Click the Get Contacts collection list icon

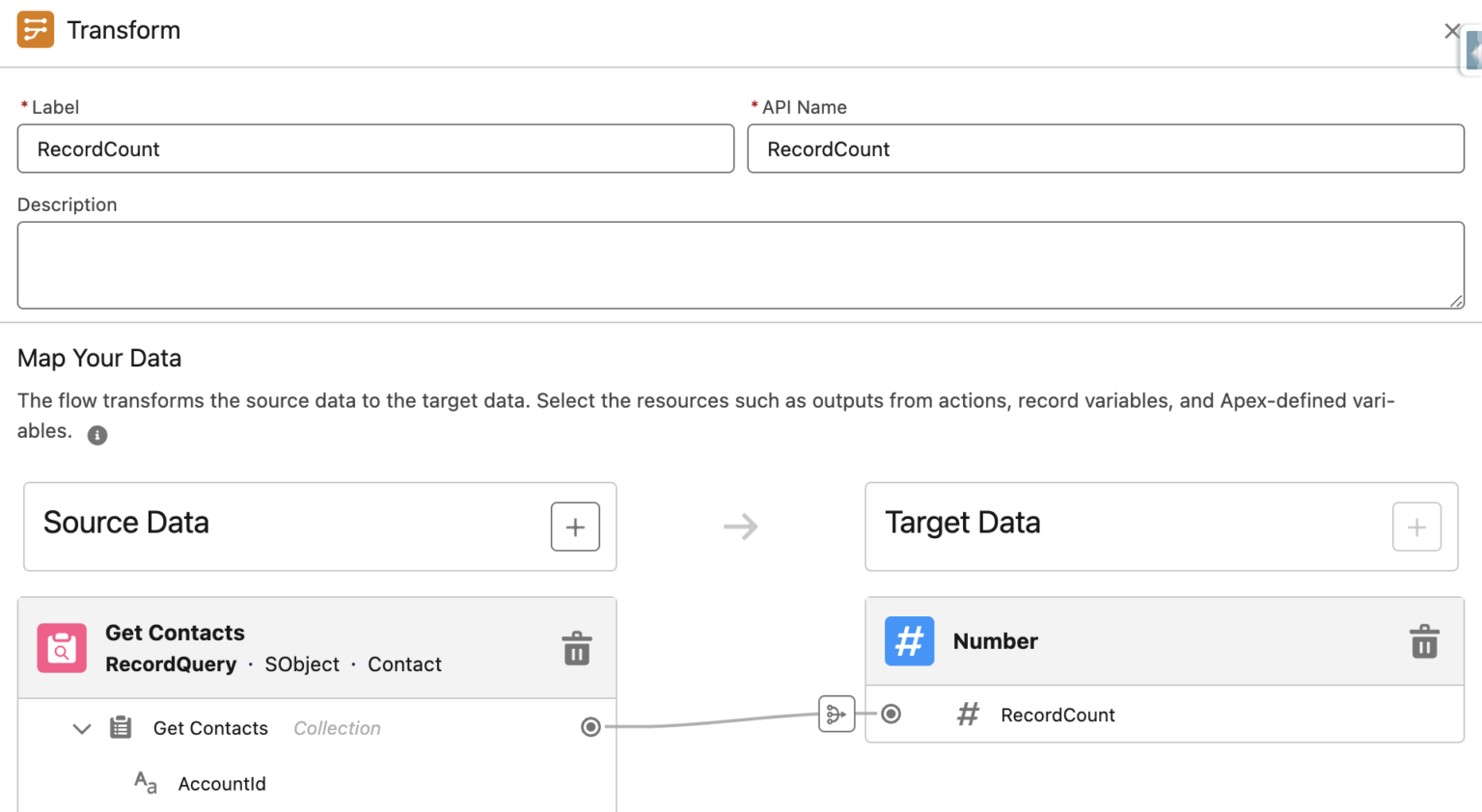[121, 727]
